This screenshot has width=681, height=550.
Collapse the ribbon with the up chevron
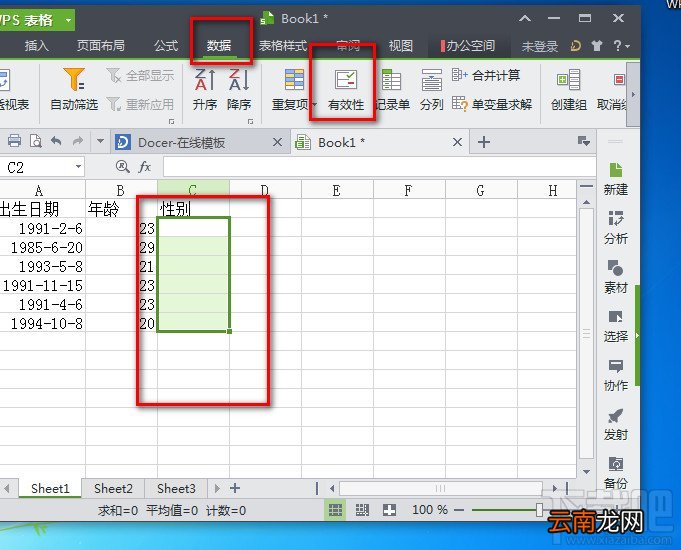pos(525,18)
